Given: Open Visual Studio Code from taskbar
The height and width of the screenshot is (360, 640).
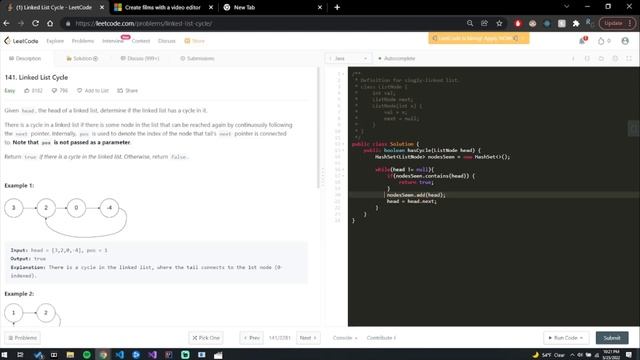Looking at the screenshot, I should click(x=120, y=355).
